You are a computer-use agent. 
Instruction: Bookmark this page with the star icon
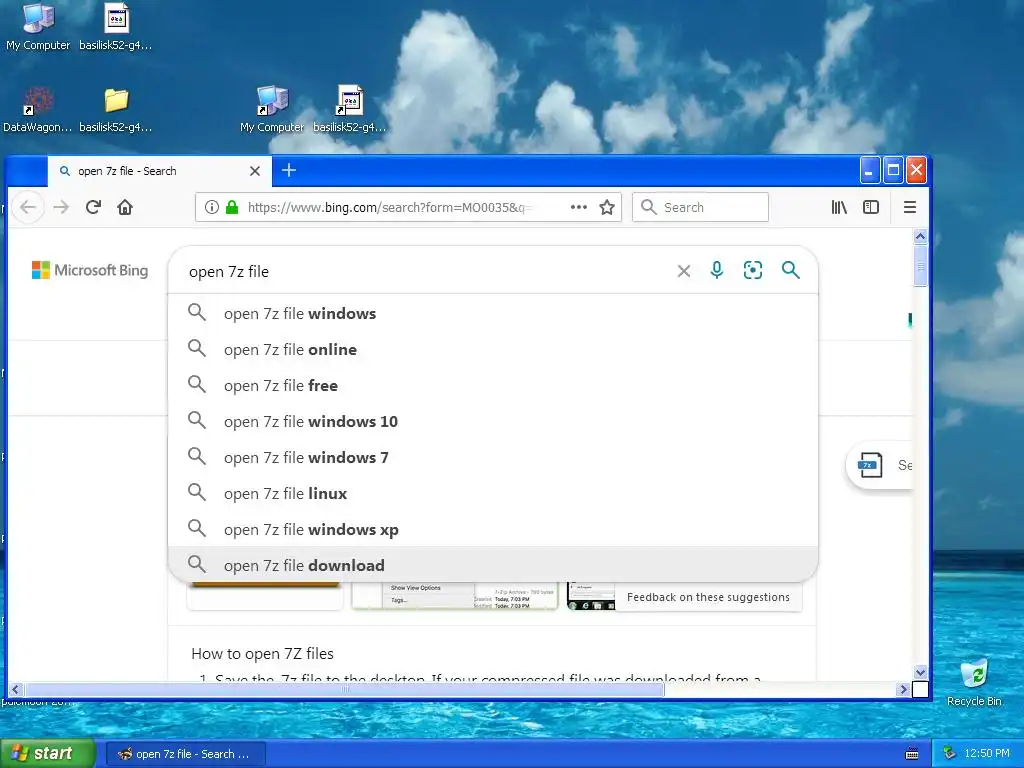[x=607, y=208]
